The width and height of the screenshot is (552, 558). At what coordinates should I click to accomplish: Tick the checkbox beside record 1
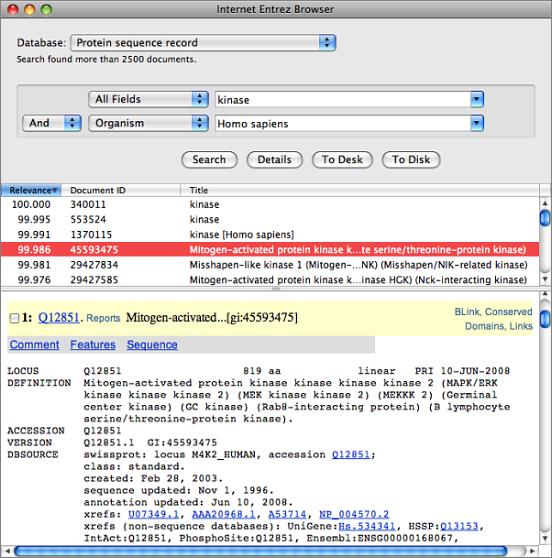pos(14,318)
